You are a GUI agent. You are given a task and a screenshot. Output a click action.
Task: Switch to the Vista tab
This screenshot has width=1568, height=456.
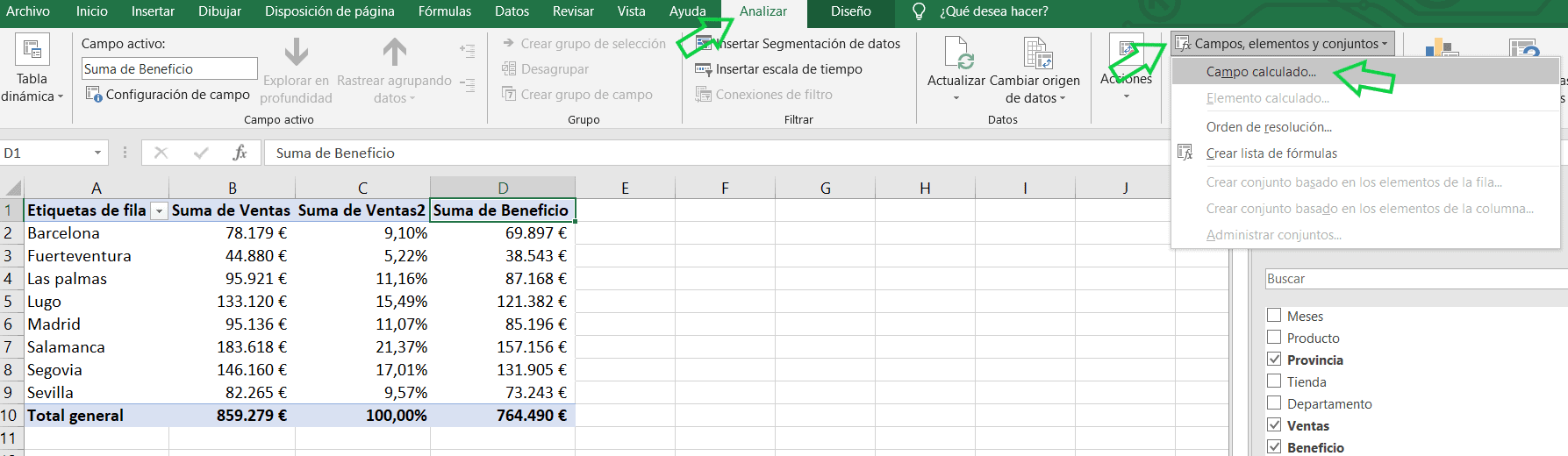click(631, 11)
